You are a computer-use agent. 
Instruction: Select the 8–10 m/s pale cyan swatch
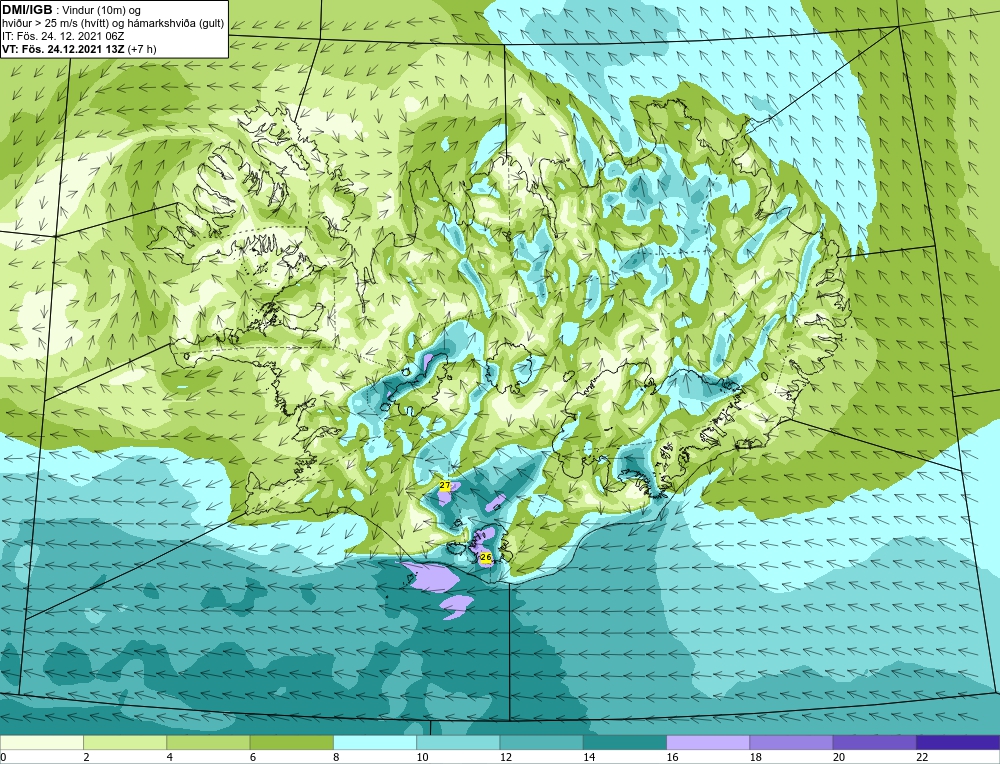tap(375, 742)
